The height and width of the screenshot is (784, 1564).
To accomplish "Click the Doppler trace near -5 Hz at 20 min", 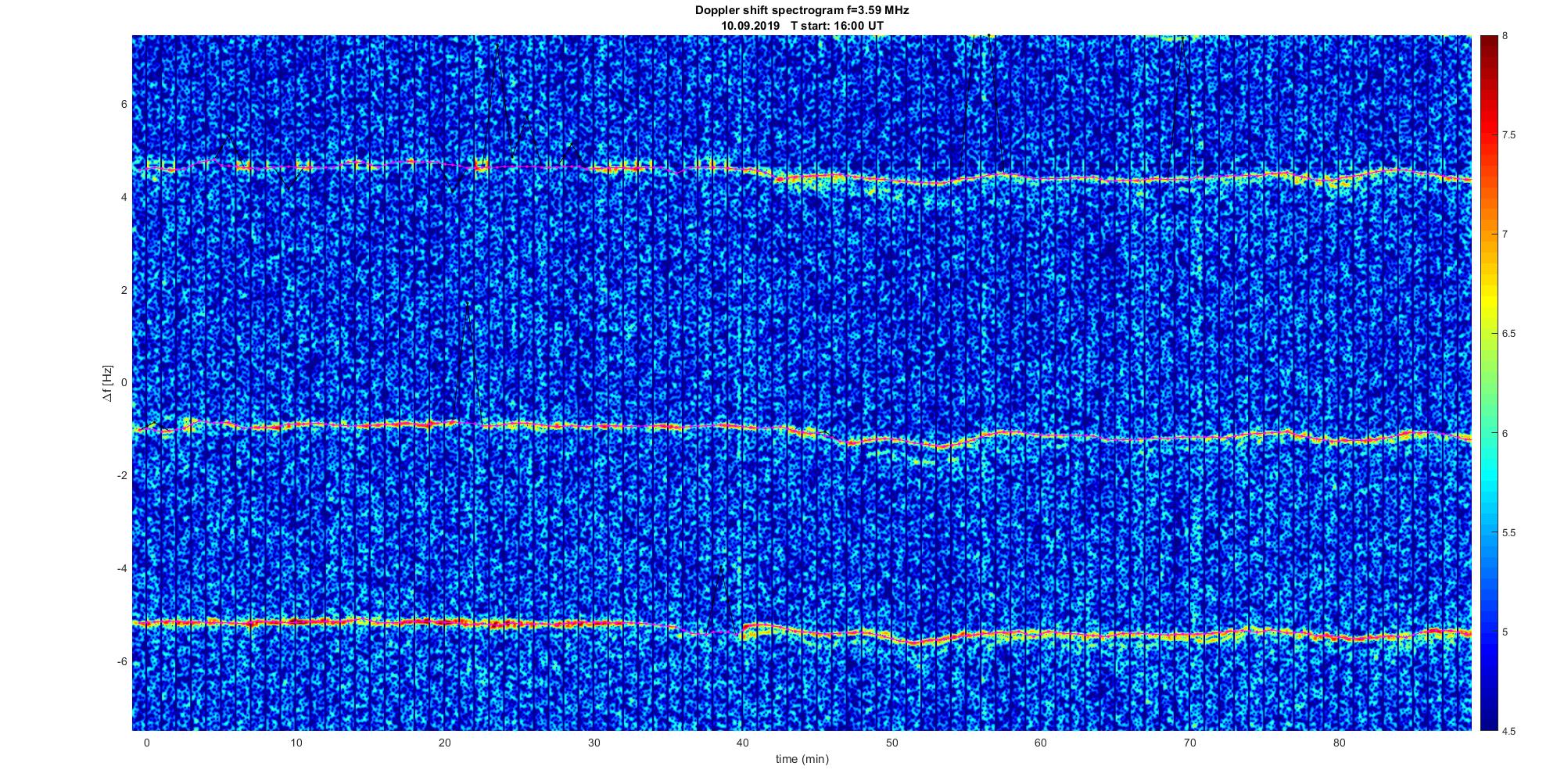I will (x=444, y=623).
